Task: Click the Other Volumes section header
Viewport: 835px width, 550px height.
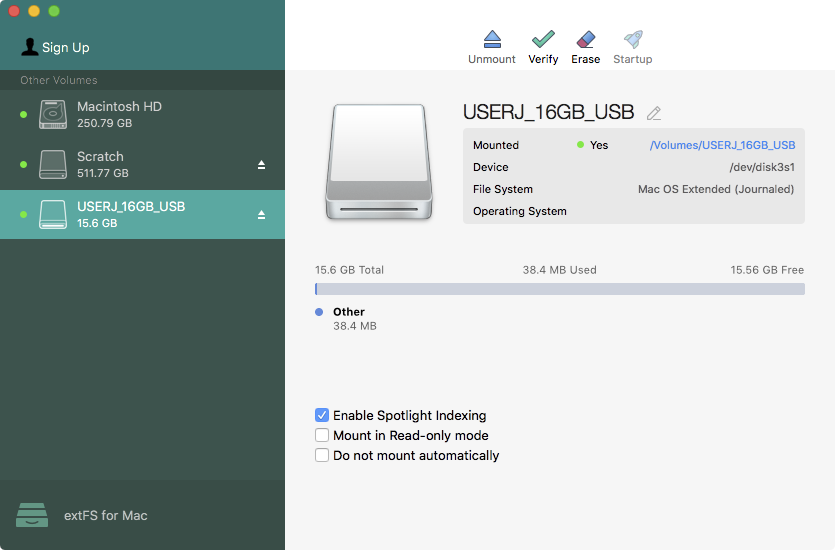Action: (59, 80)
